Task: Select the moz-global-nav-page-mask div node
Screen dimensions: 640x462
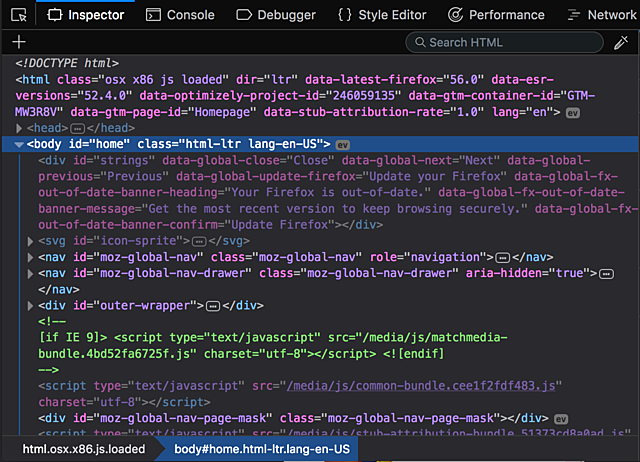Action: (293, 418)
